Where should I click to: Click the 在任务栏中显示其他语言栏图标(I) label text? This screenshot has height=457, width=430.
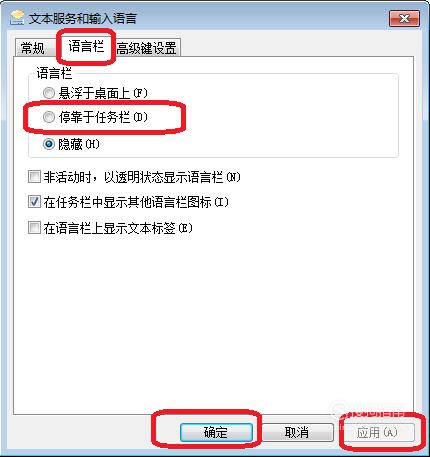click(136, 202)
